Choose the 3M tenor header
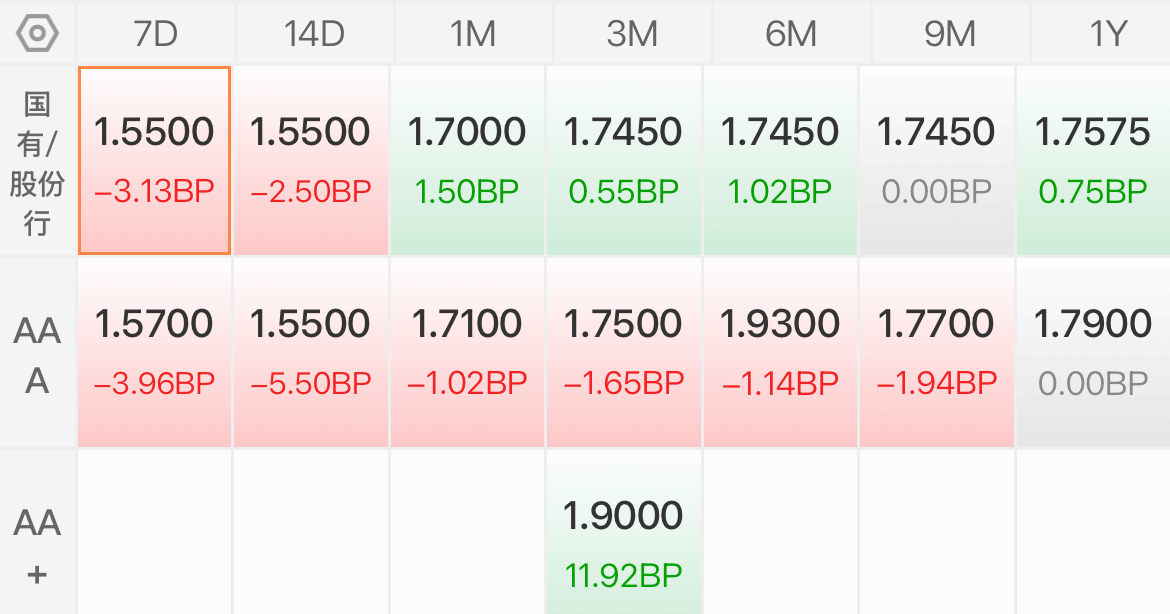 [x=631, y=34]
